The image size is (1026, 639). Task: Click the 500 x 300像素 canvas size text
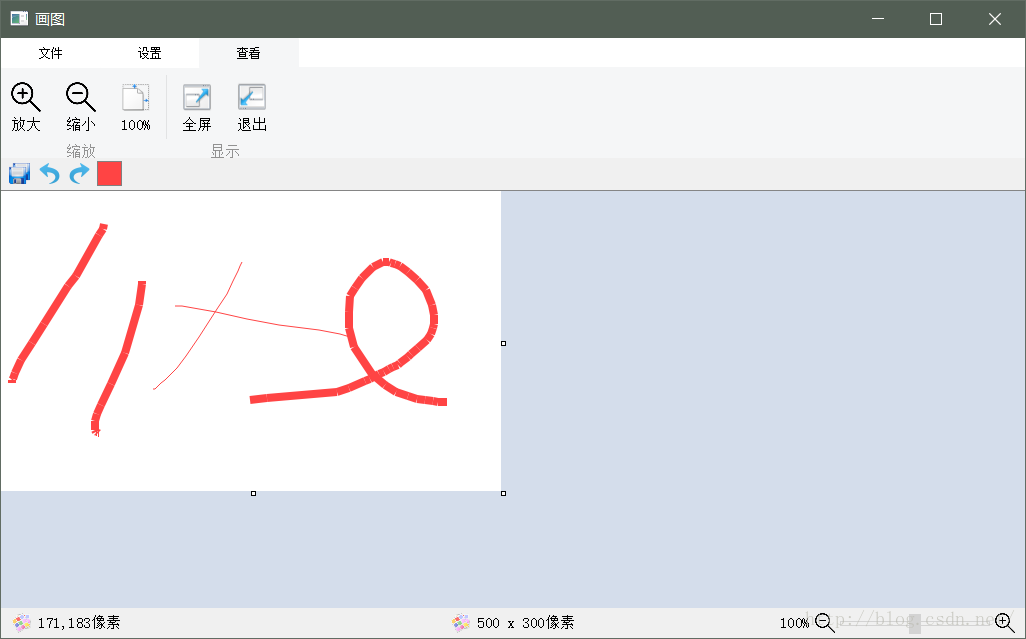click(x=525, y=623)
